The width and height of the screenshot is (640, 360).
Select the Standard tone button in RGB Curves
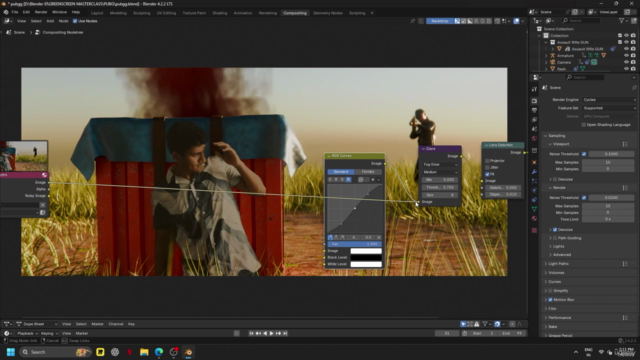[x=341, y=172]
